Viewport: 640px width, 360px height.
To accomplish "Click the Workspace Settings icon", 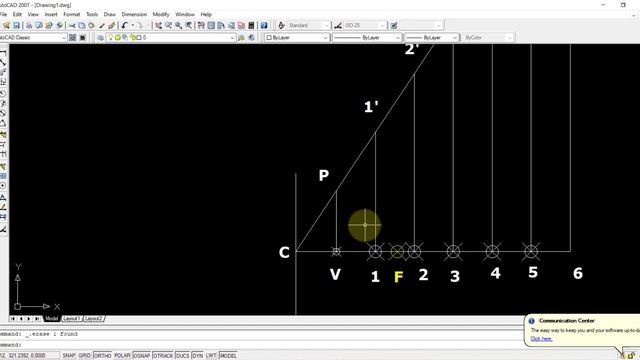I will coord(73,38).
